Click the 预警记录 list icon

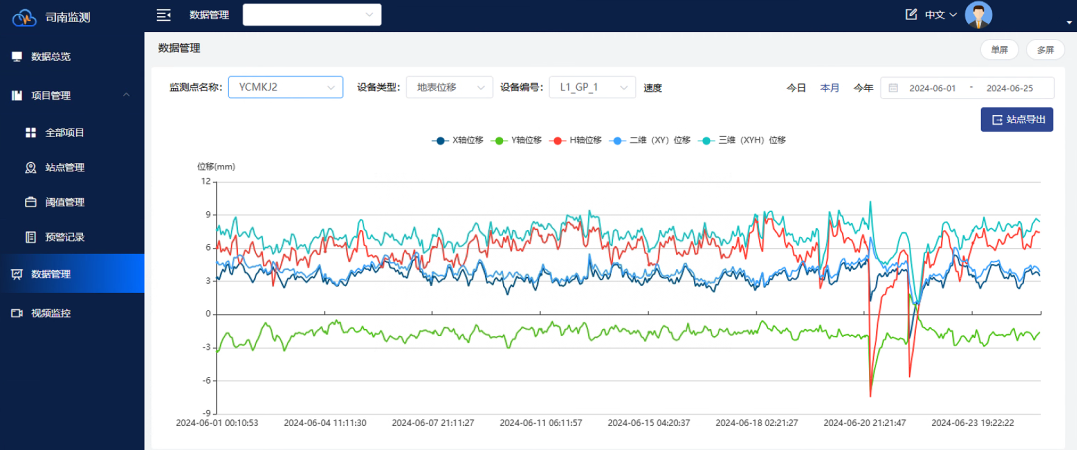(31, 237)
